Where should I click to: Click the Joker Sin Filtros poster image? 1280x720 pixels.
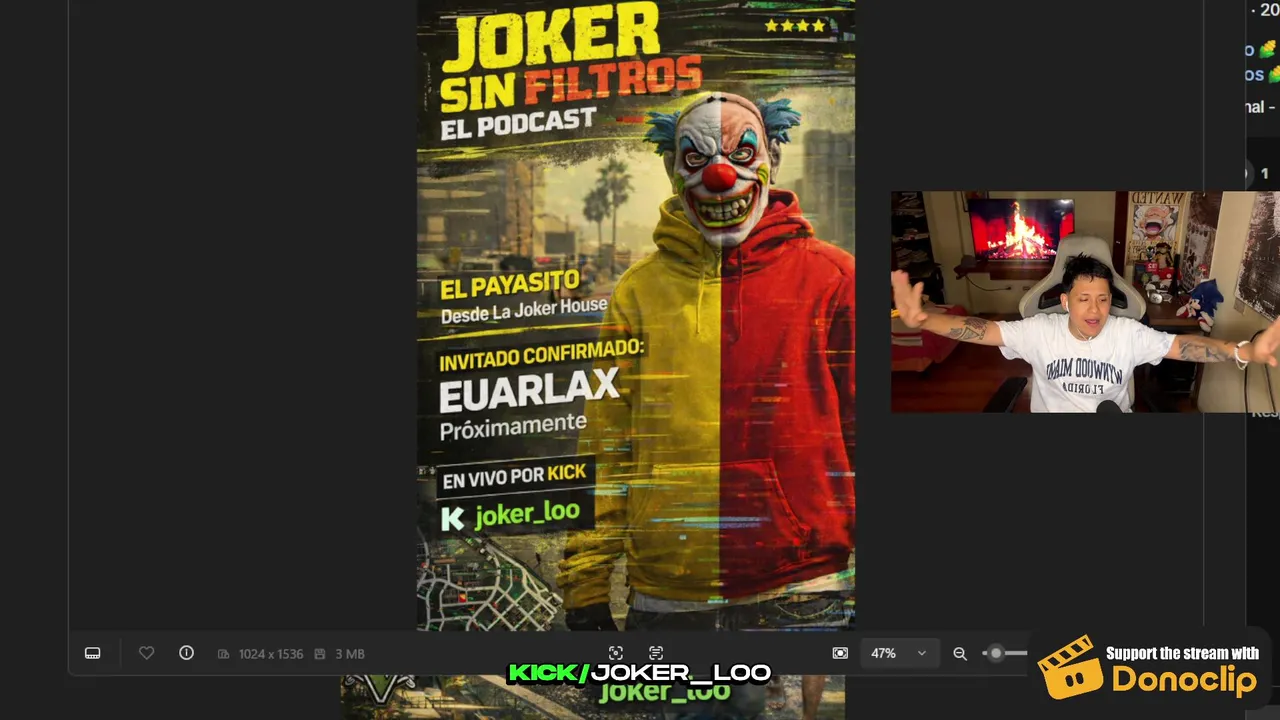pyautogui.click(x=636, y=315)
